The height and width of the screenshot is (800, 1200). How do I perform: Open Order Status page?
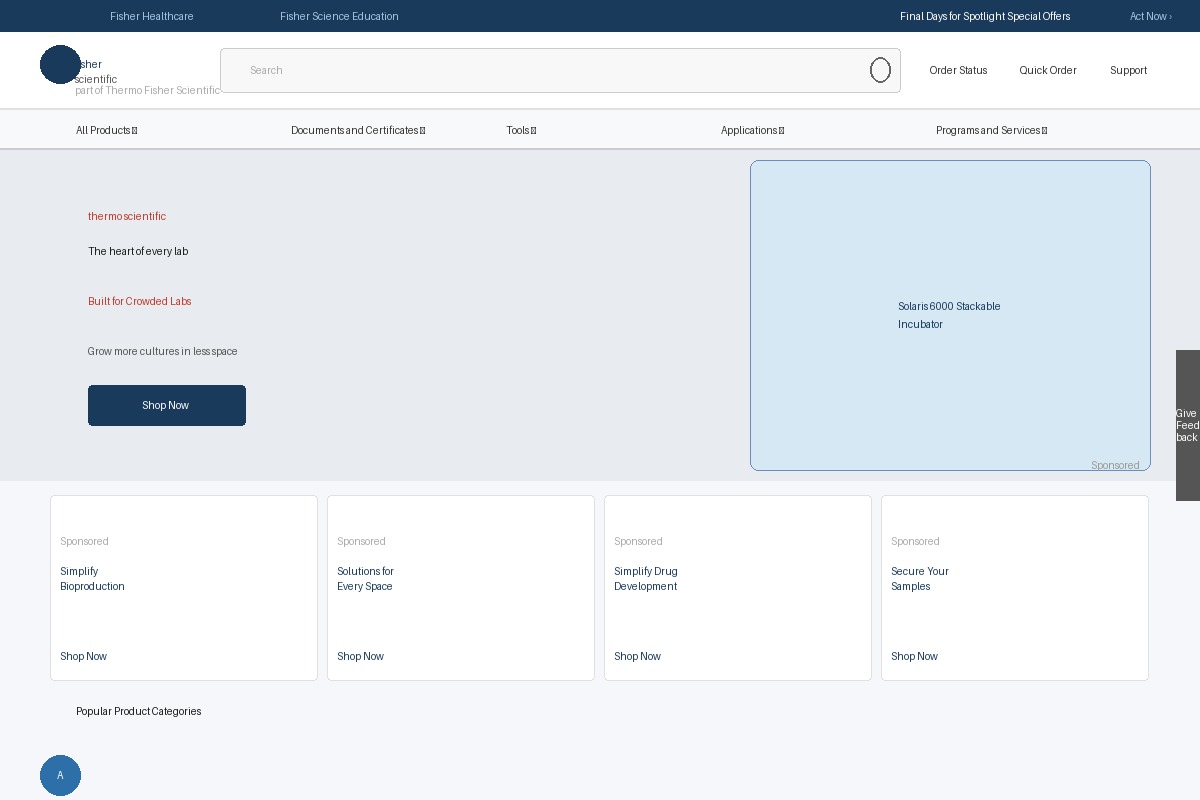958,70
